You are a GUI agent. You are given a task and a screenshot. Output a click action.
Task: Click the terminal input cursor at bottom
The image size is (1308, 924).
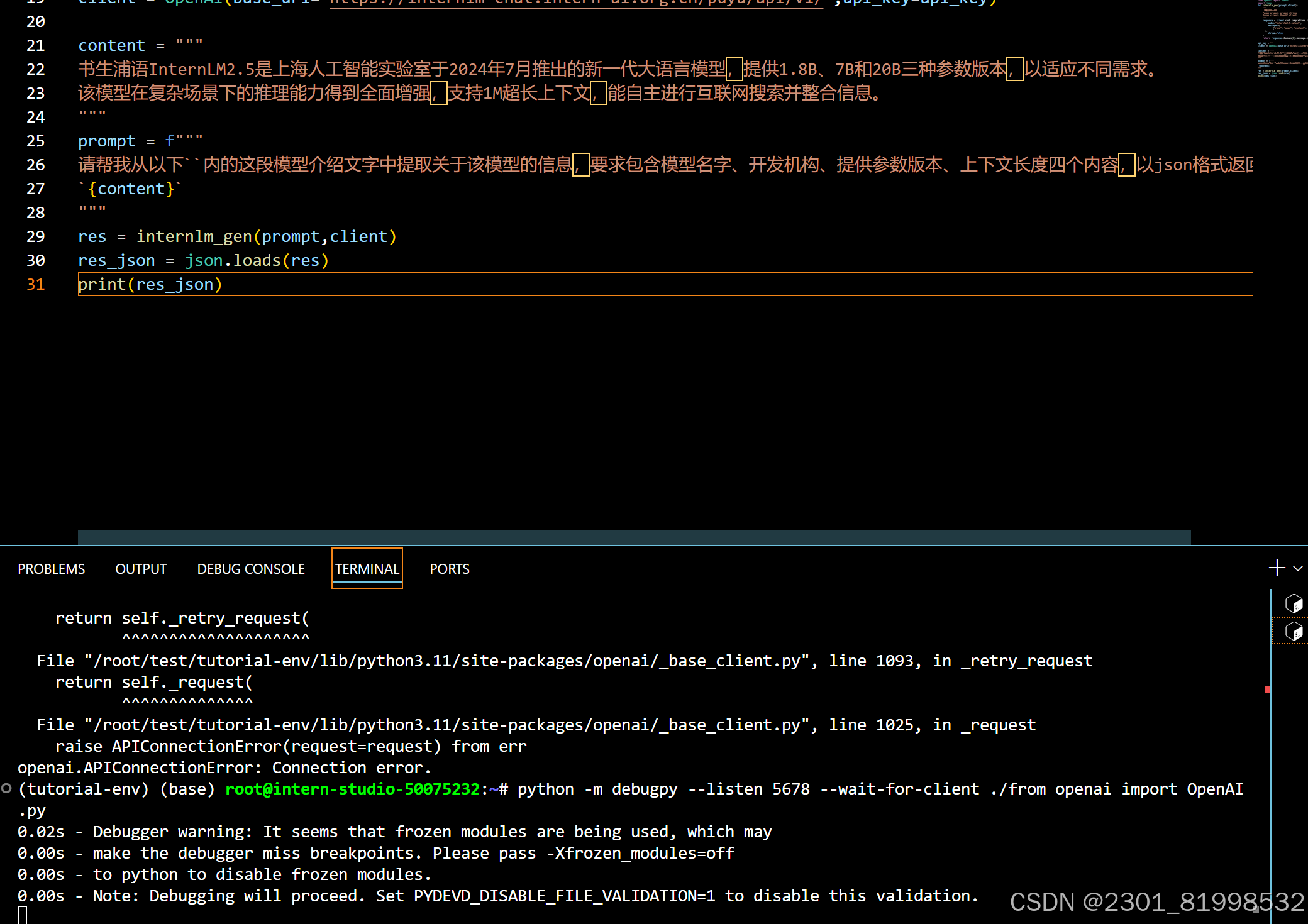point(23,915)
